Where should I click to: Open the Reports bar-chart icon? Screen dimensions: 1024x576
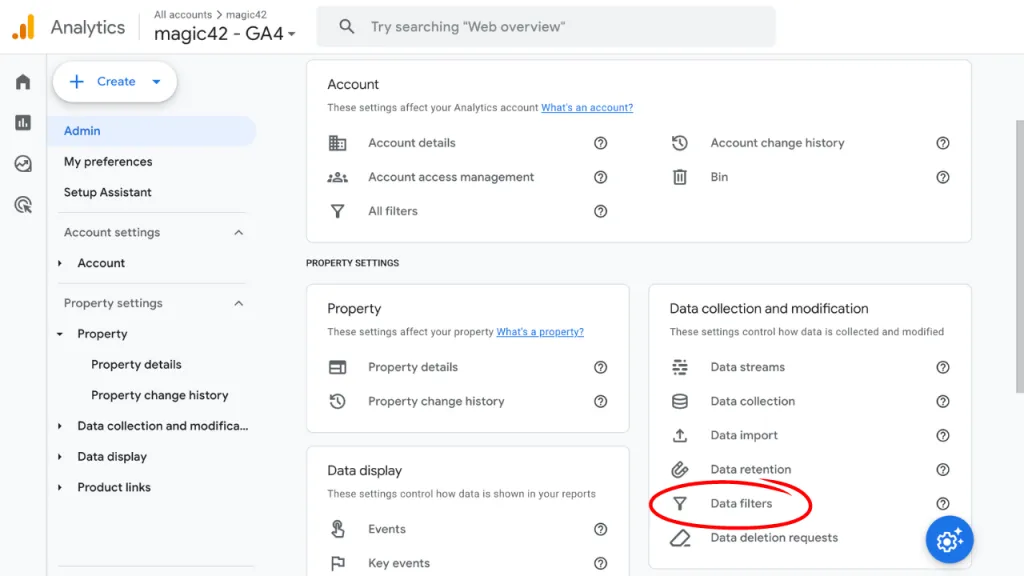[23, 123]
